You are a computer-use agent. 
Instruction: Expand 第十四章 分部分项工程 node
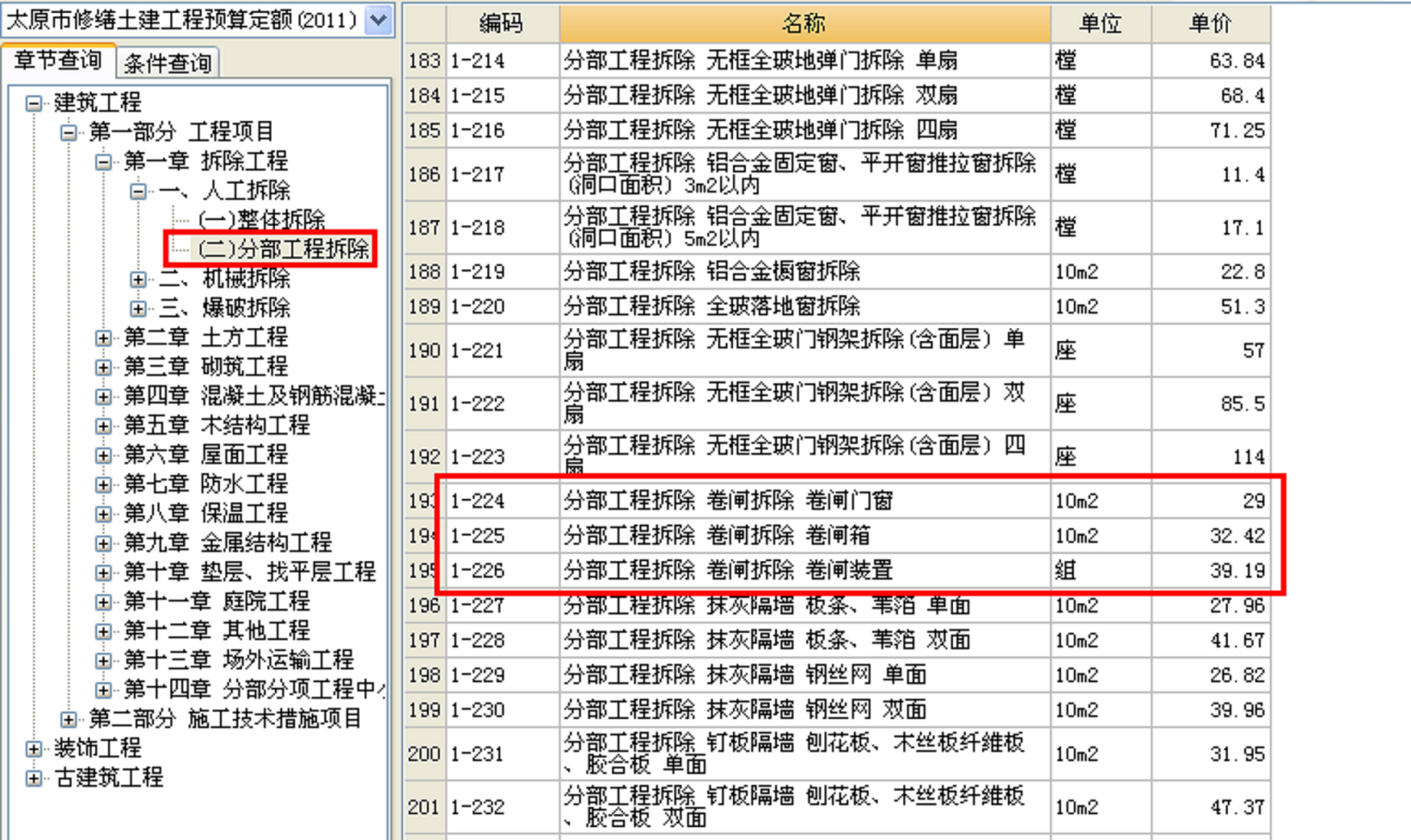[103, 690]
